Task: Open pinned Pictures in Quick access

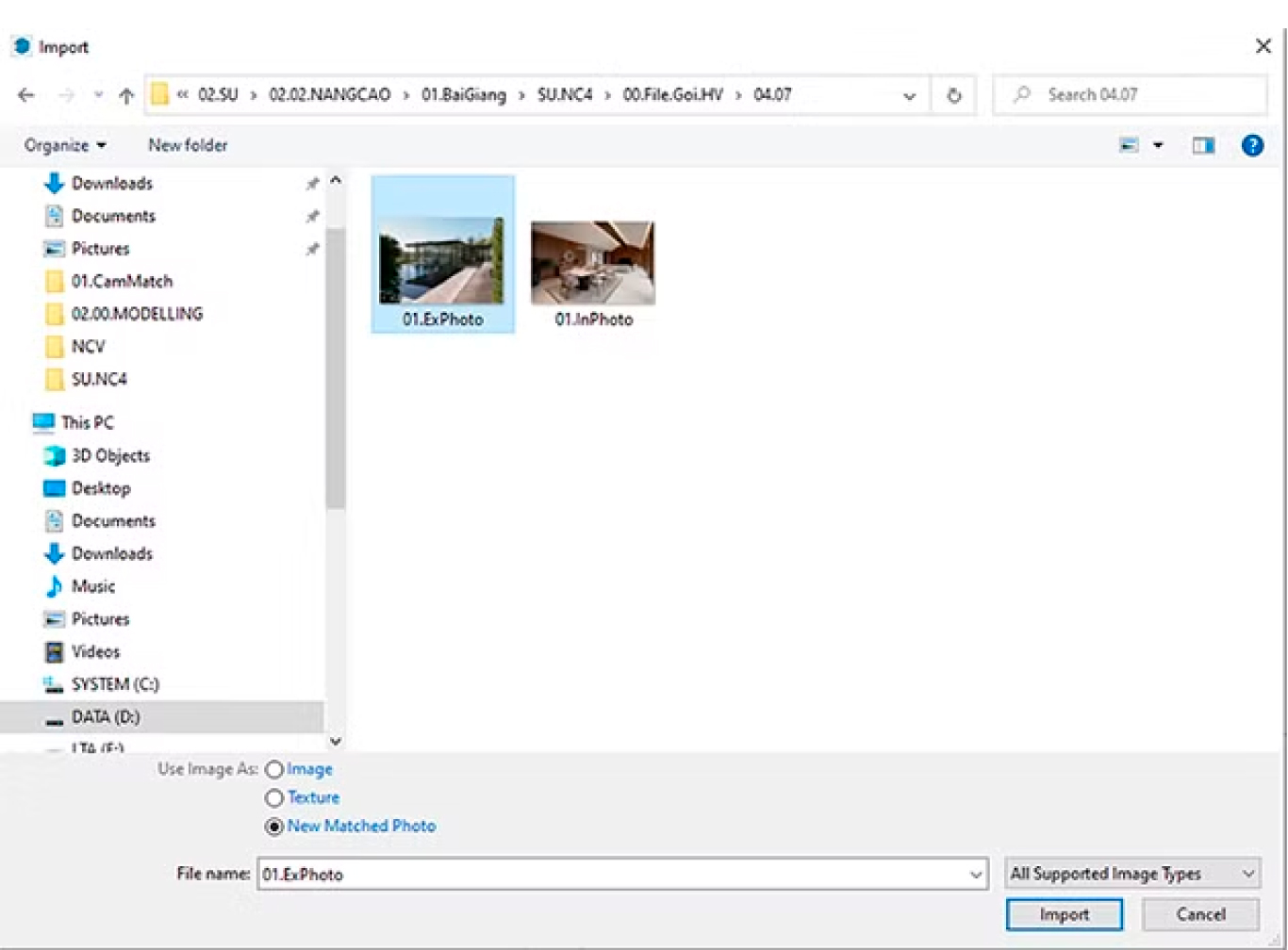Action: [101, 249]
